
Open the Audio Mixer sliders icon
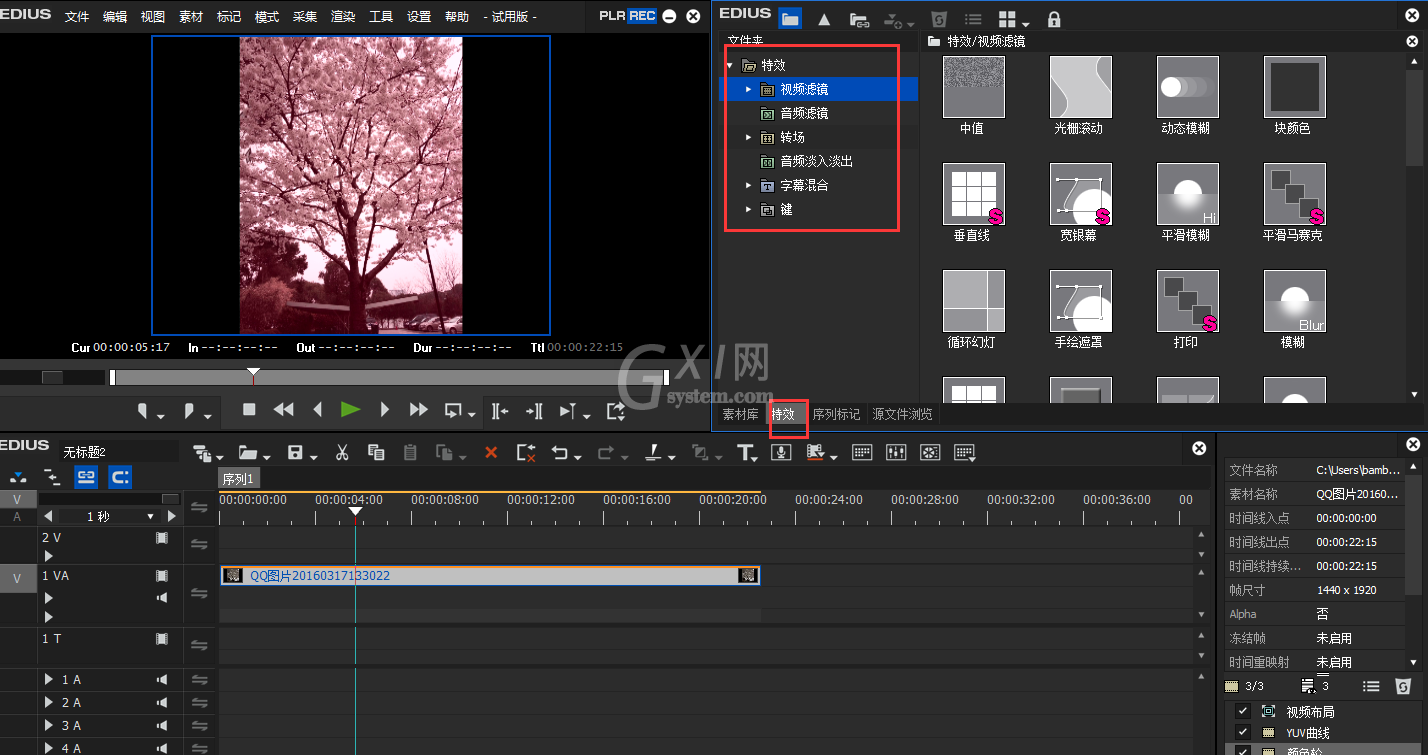point(896,452)
